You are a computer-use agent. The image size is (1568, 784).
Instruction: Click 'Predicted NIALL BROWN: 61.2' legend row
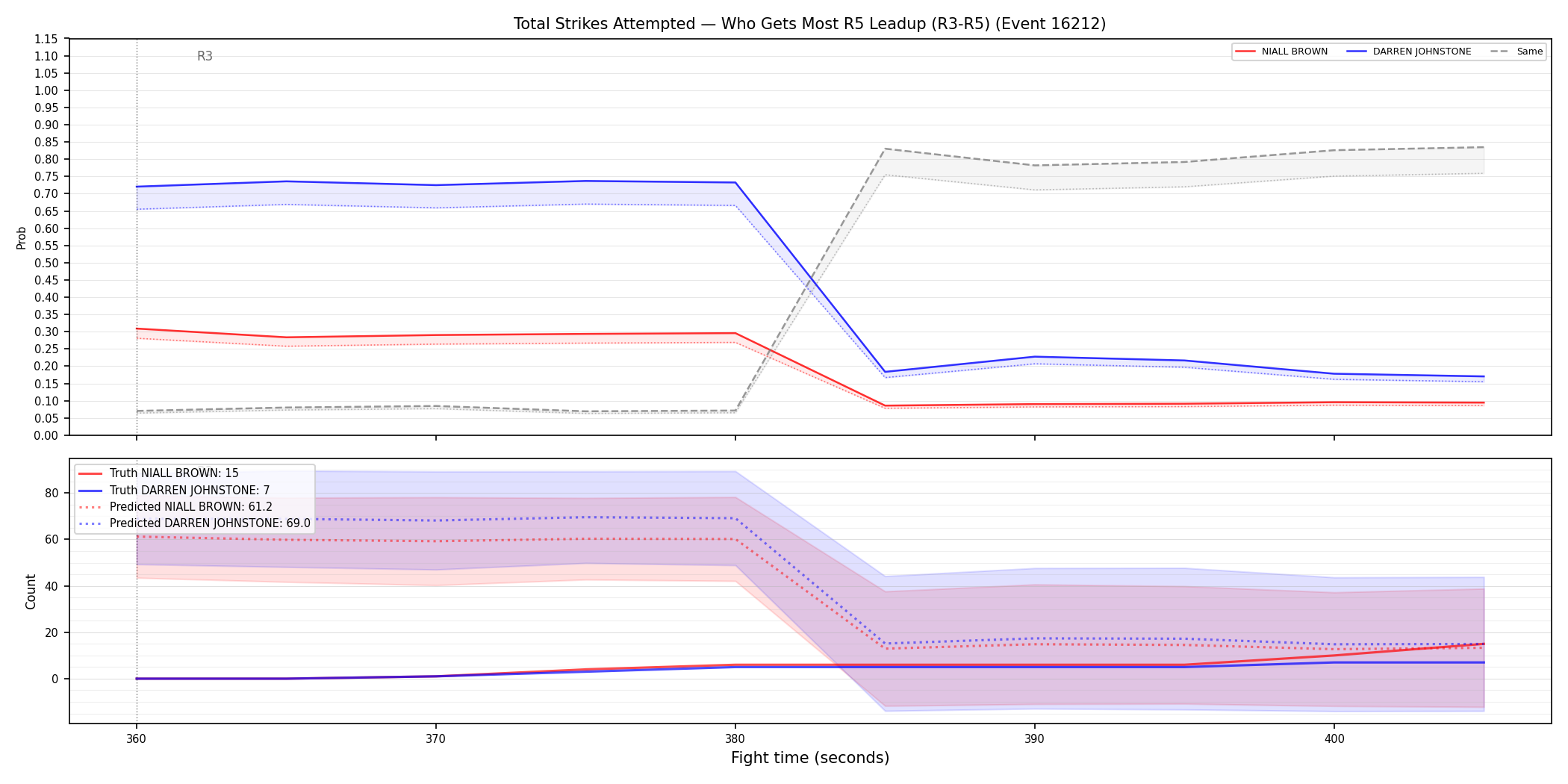click(x=175, y=507)
